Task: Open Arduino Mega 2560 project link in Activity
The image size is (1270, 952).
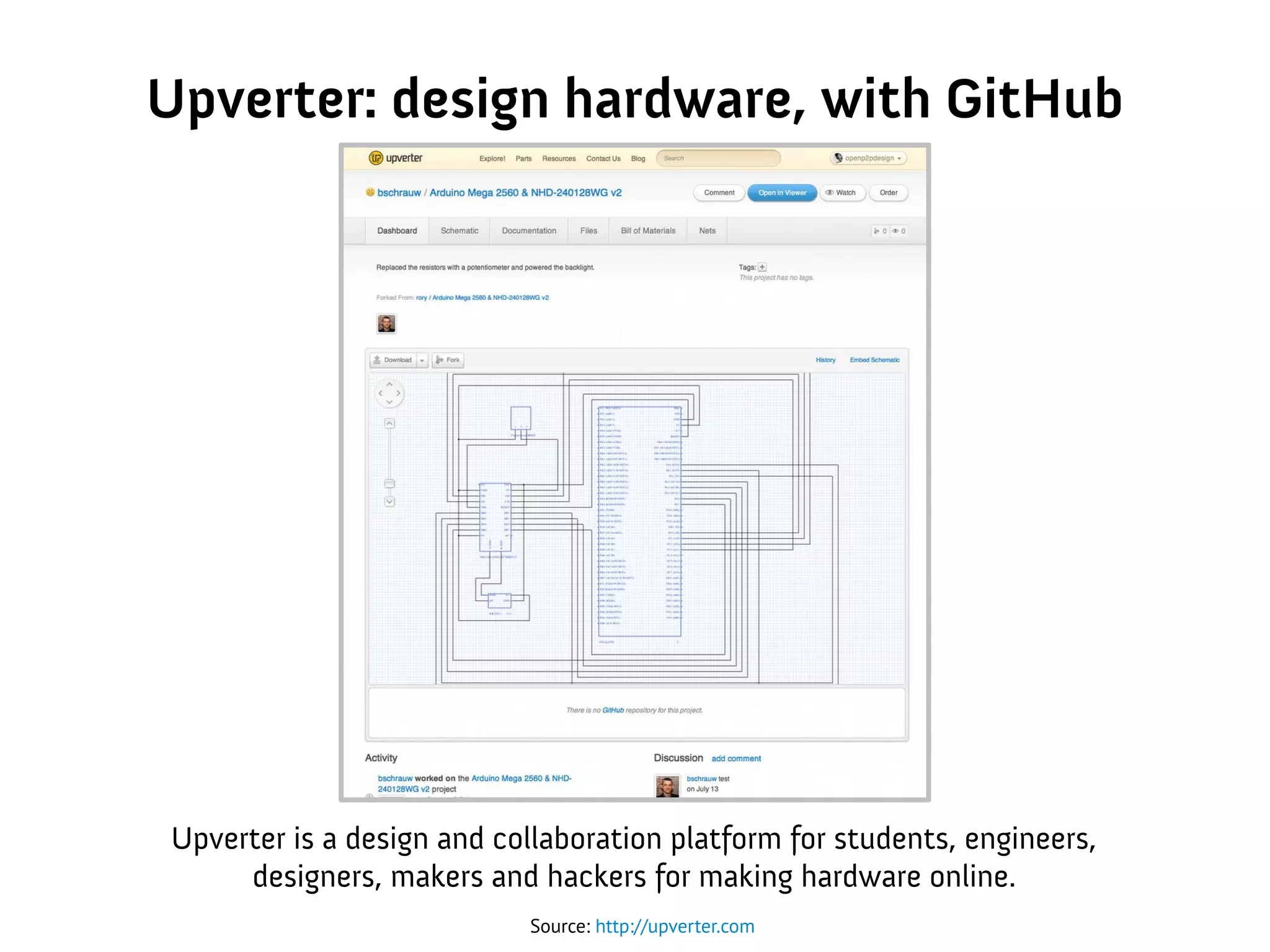Action: click(x=474, y=784)
